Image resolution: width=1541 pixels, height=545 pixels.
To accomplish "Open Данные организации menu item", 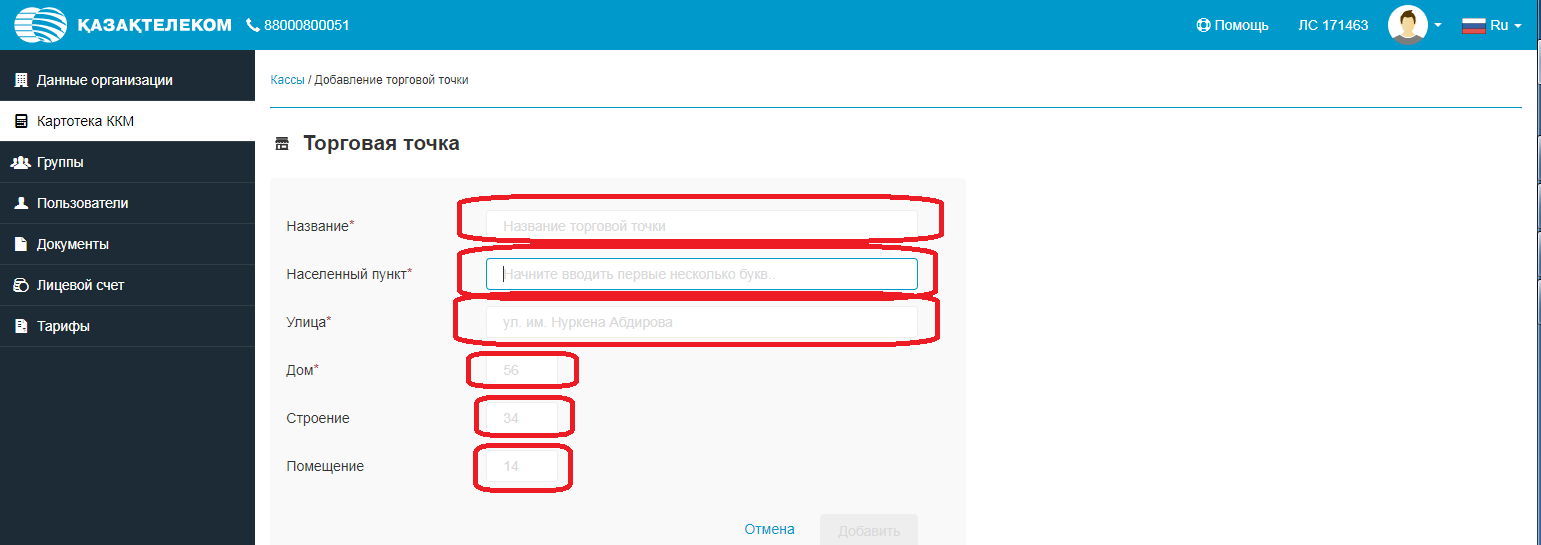I will pyautogui.click(x=127, y=80).
